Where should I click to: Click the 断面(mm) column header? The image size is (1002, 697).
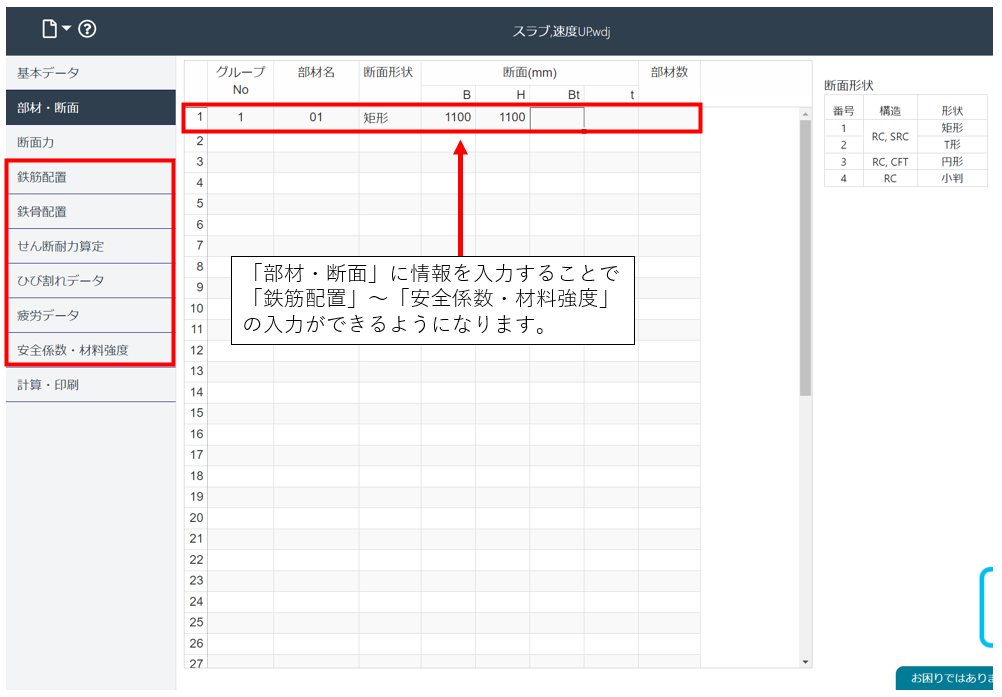530,73
